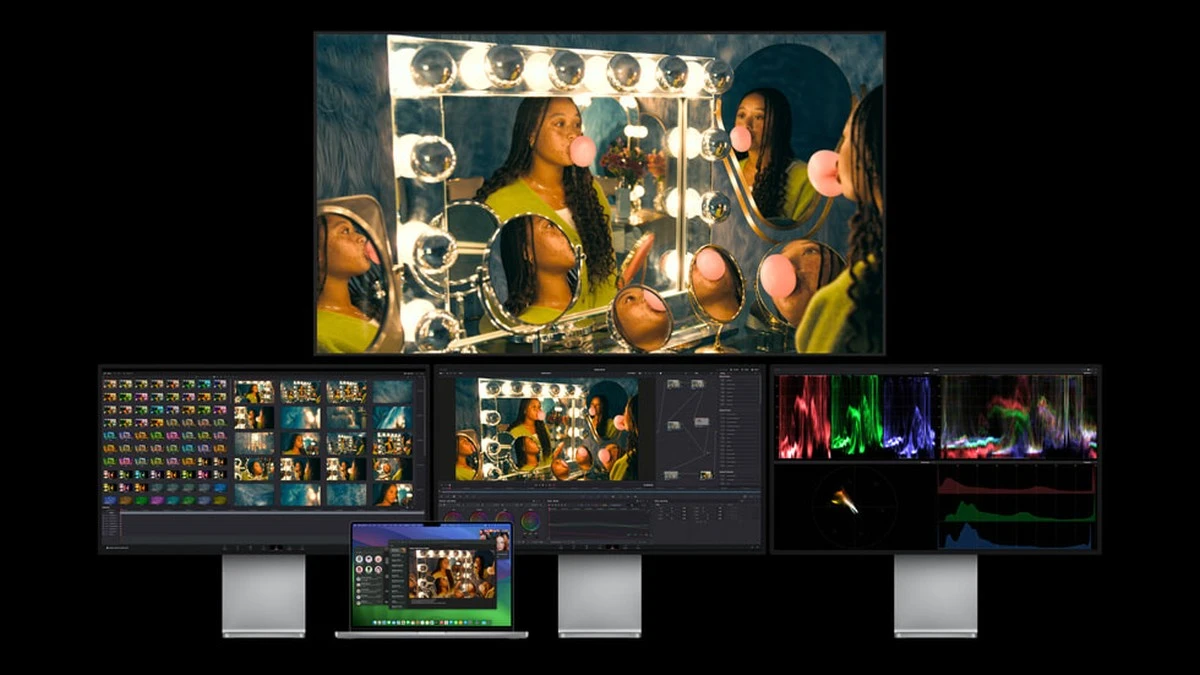Select first large clip thumbnail in left monitor gallery

(x=254, y=391)
